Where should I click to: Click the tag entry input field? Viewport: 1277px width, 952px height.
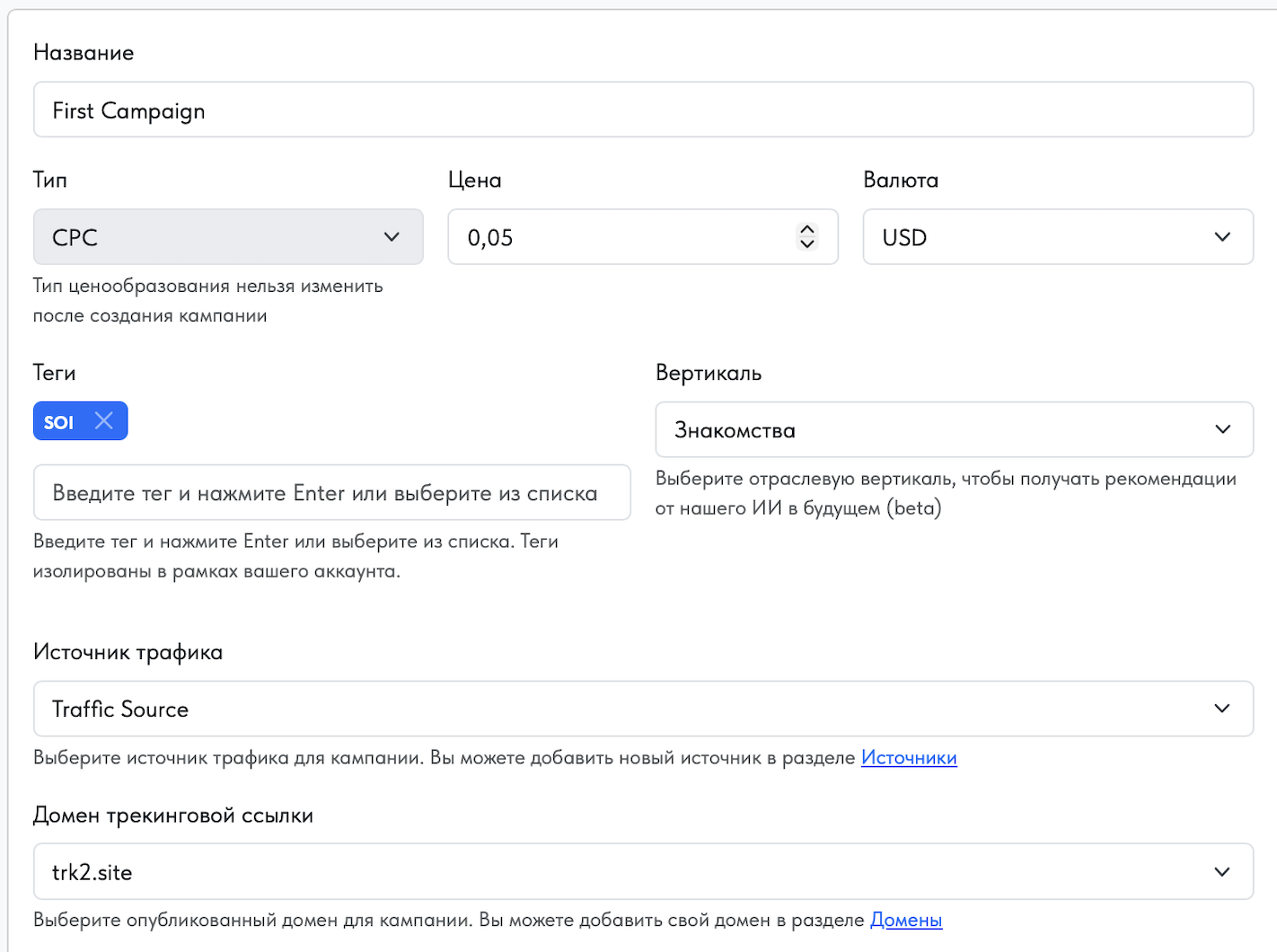click(x=331, y=492)
